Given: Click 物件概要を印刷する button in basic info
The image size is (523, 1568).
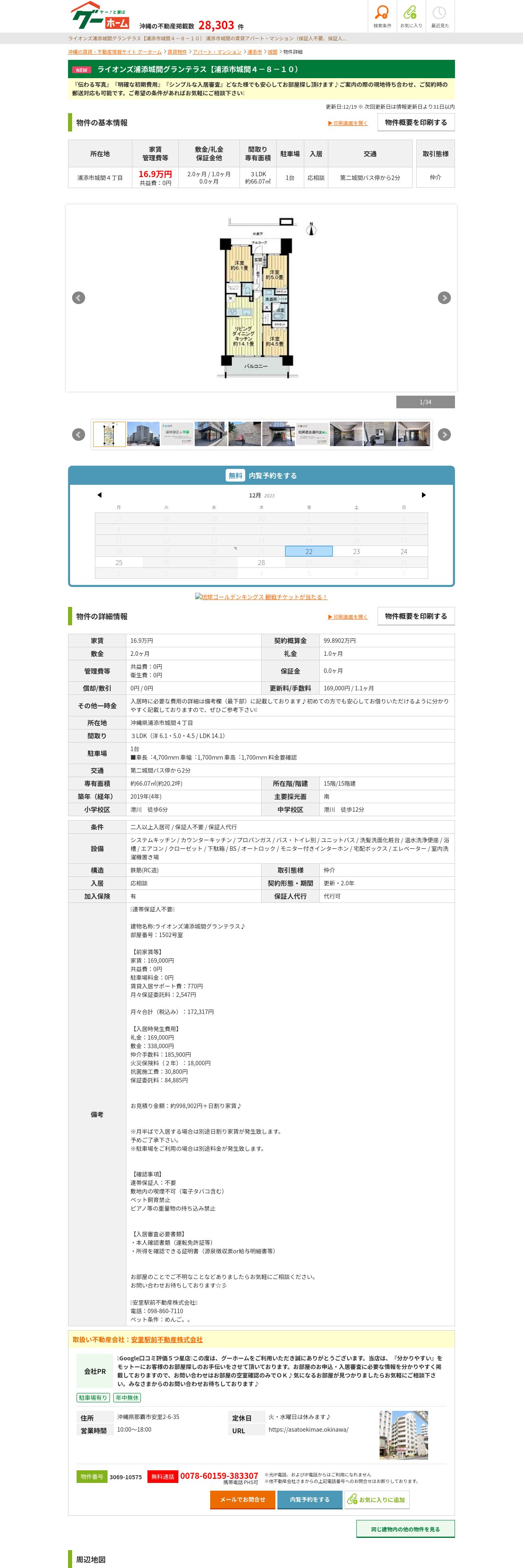Looking at the screenshot, I should point(416,123).
